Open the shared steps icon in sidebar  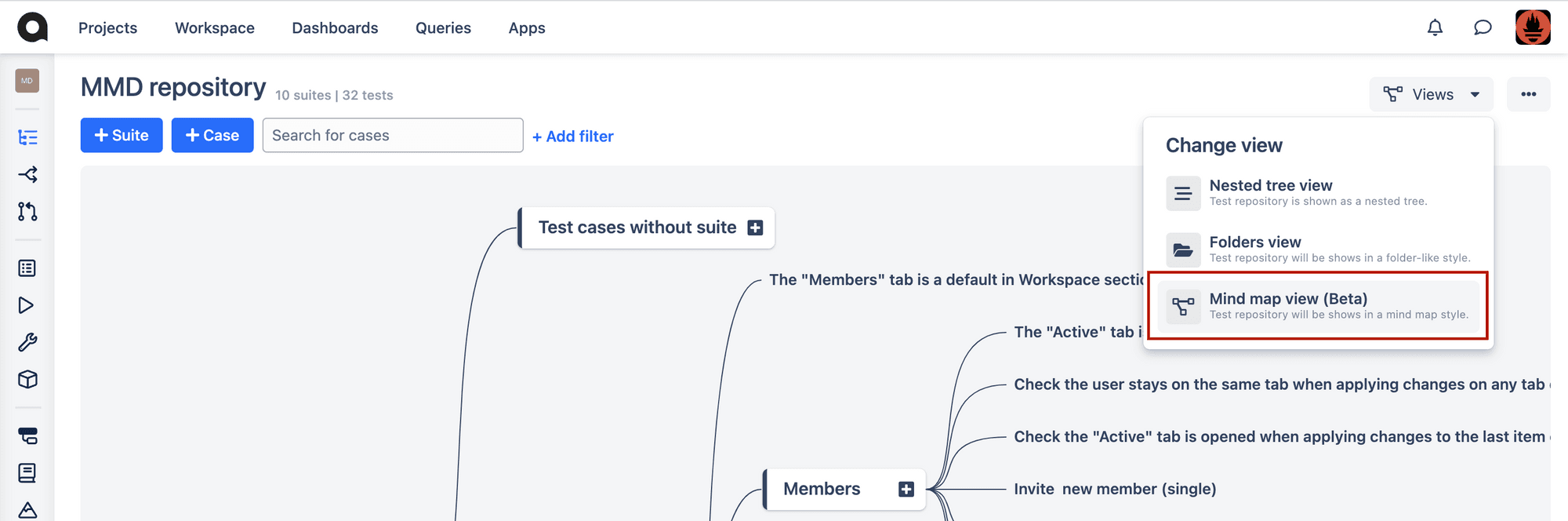pos(27,174)
